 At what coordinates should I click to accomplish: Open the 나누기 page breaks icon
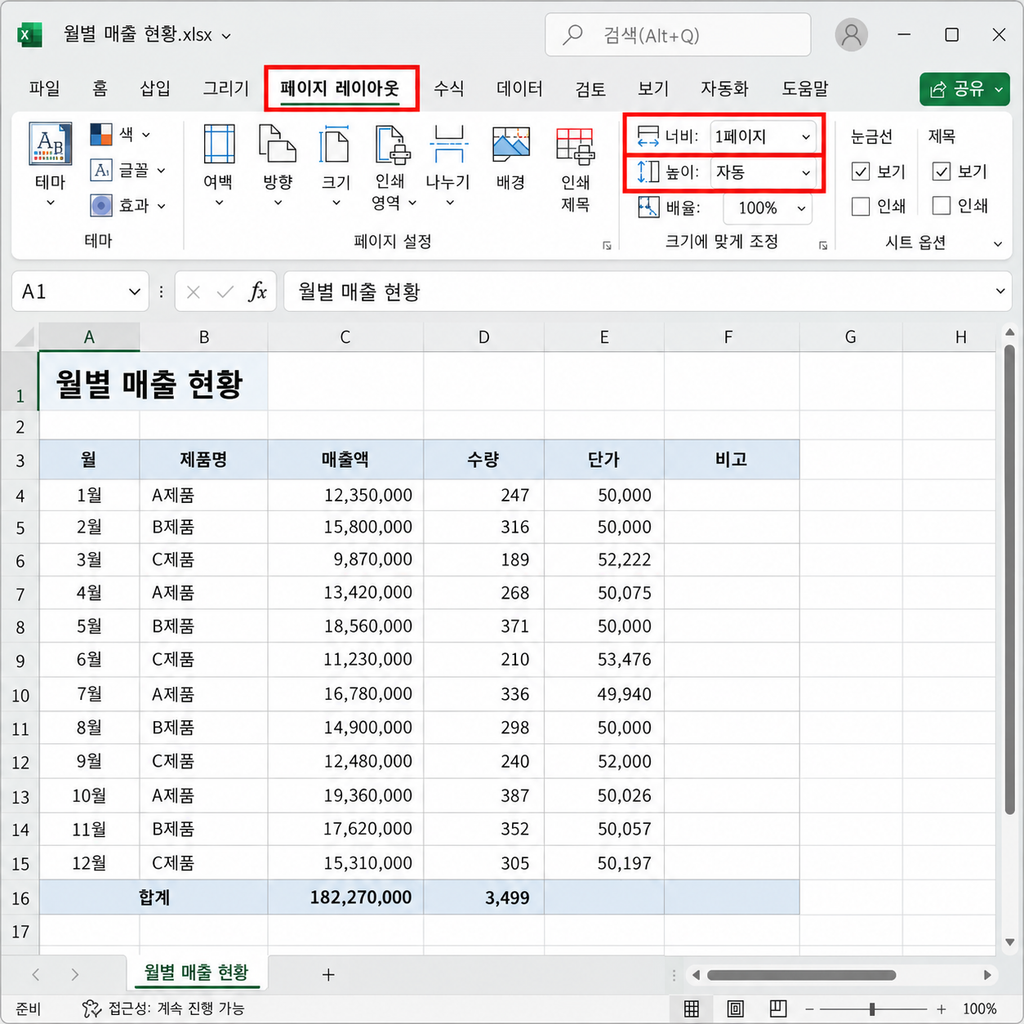click(x=449, y=144)
